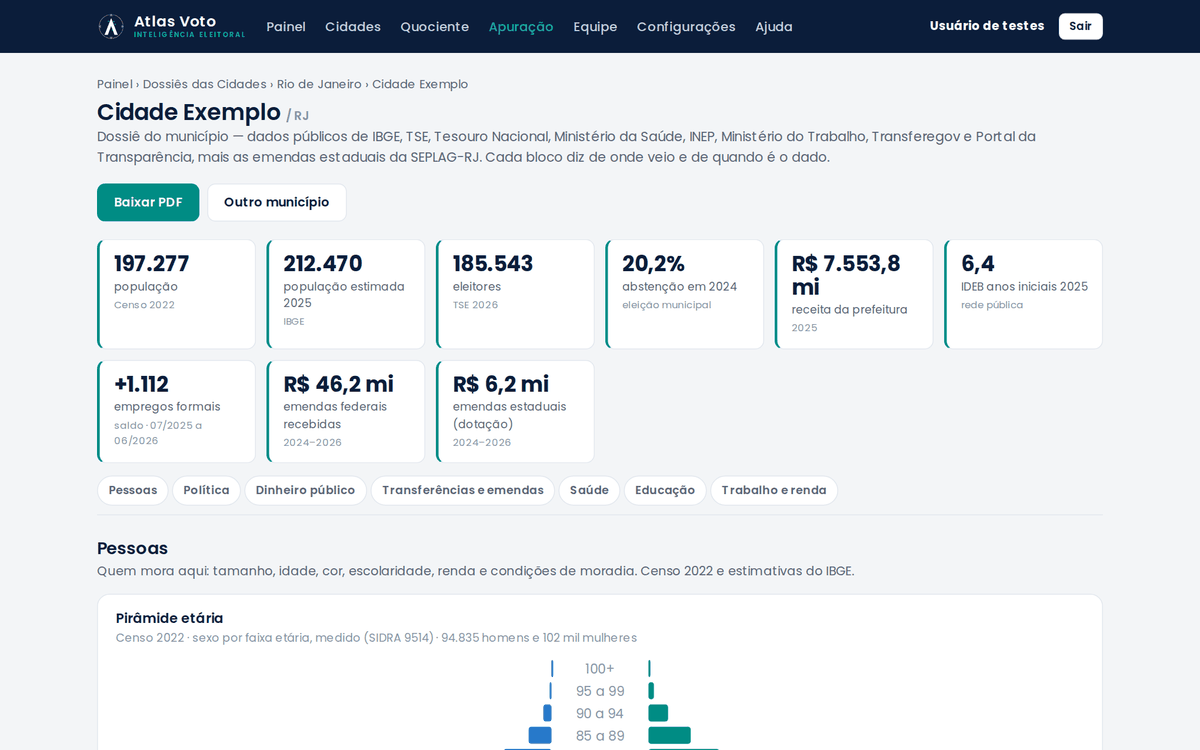Viewport: 1200px width, 750px height.
Task: Follow the Painel breadcrumb link
Action: pos(115,84)
